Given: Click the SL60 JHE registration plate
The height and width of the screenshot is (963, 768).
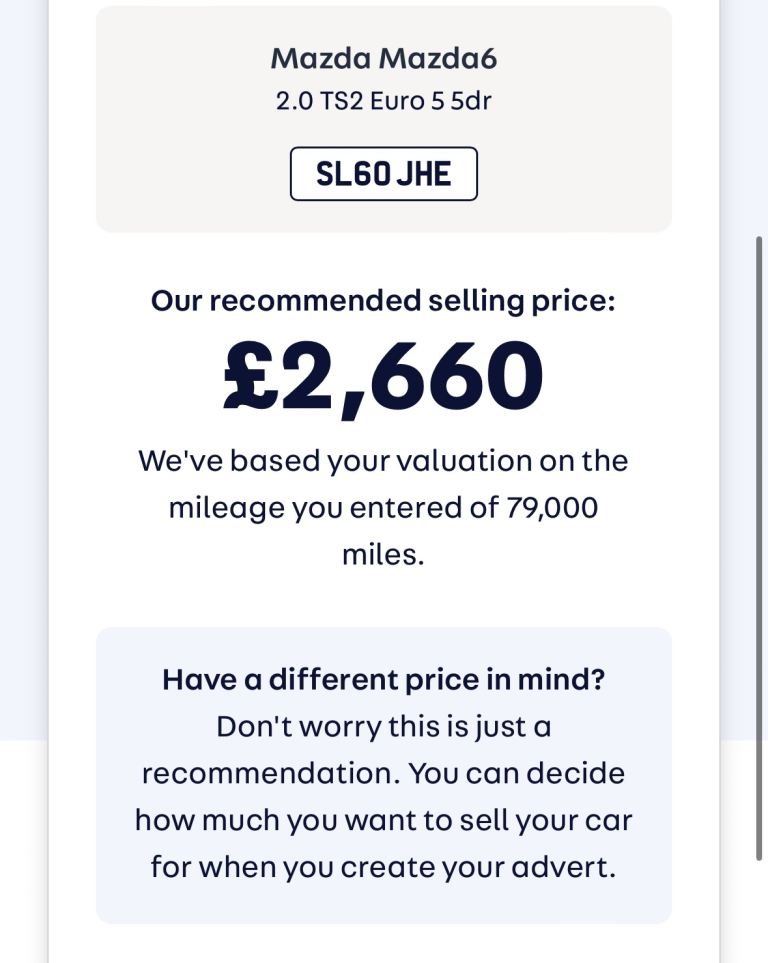Looking at the screenshot, I should (383, 174).
